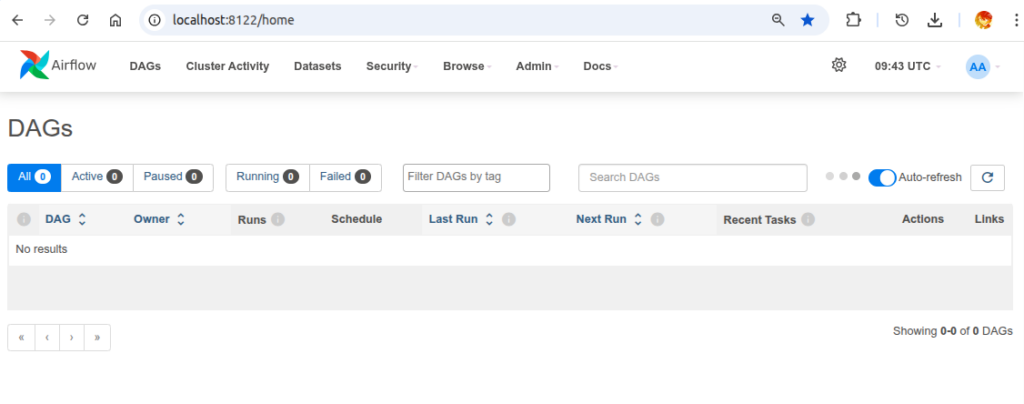Click the Search DAGs input field
Viewport: 1024px width, 404px height.
(x=692, y=177)
